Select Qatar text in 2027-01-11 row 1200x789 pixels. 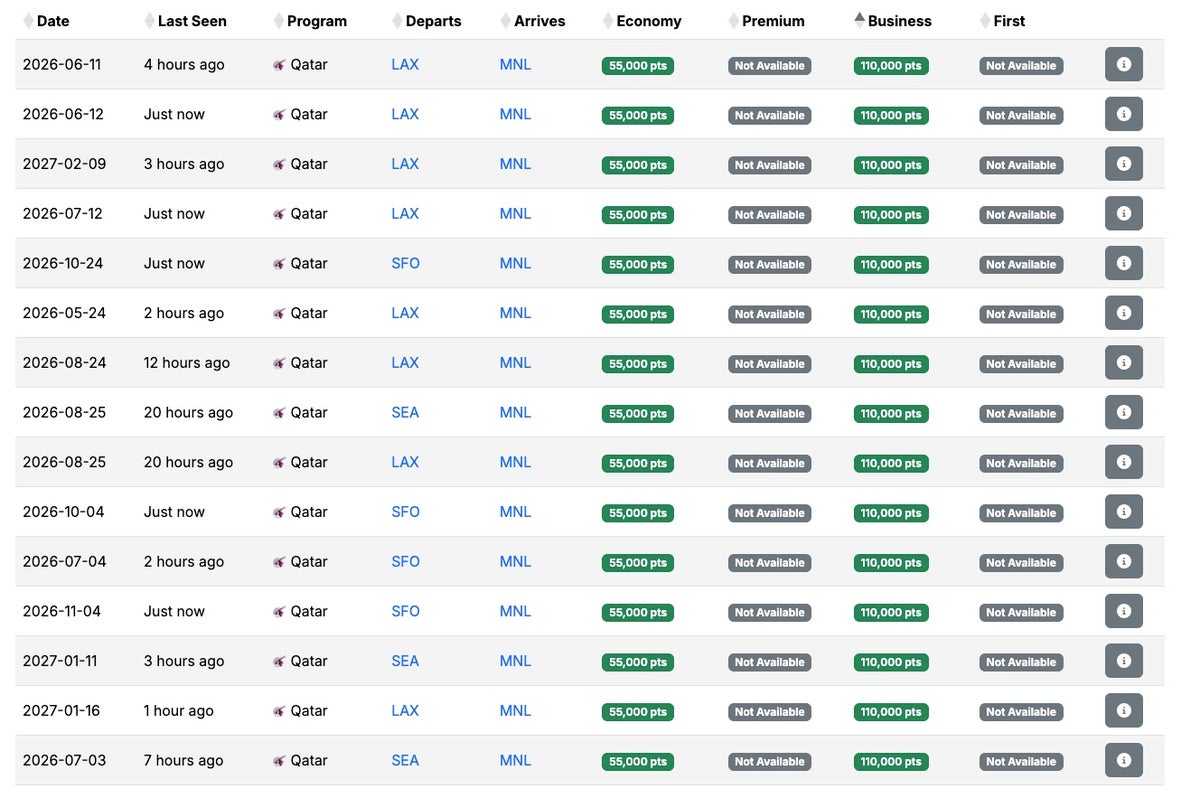[x=309, y=661]
